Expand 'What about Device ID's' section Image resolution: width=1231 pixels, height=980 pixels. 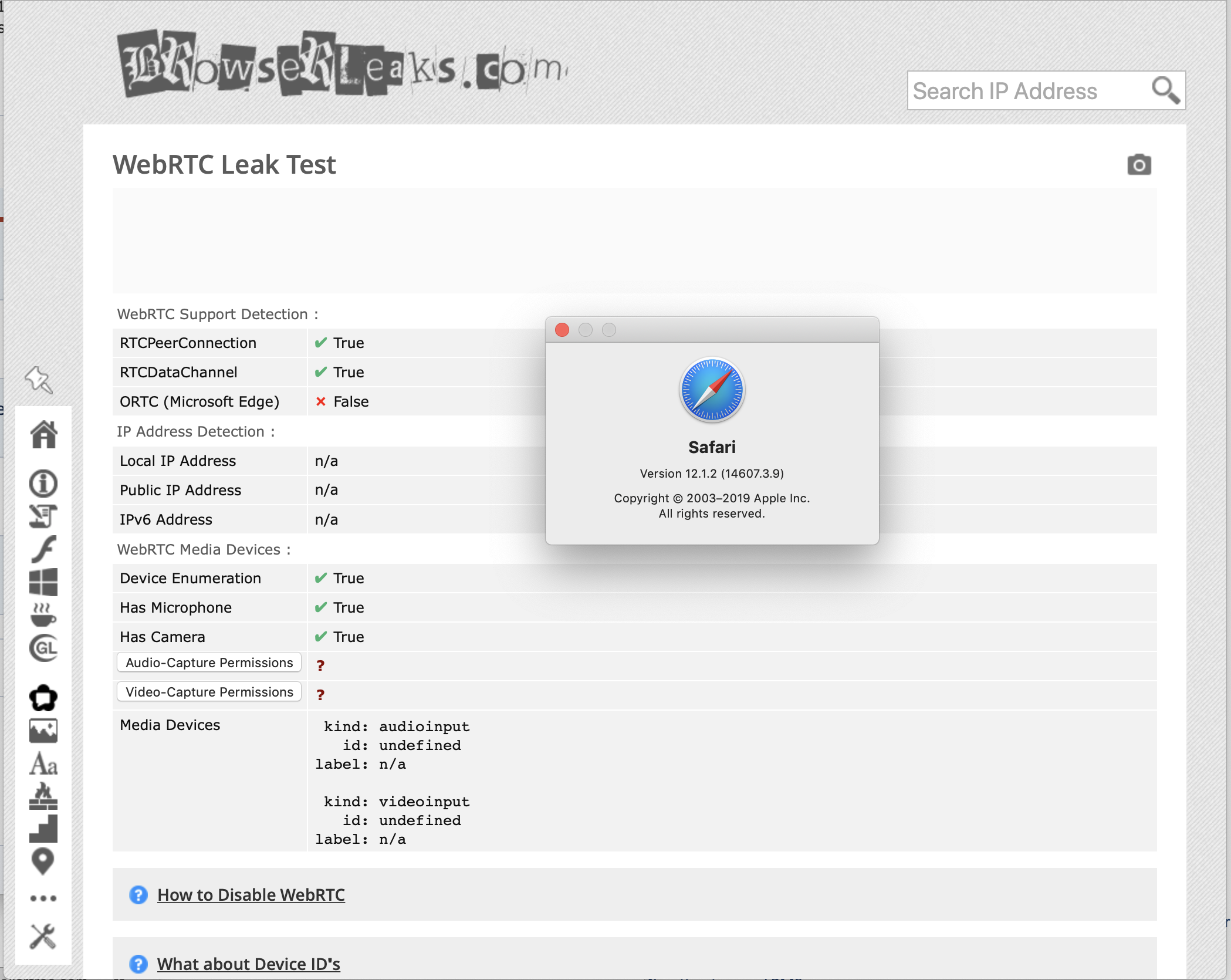(x=248, y=964)
